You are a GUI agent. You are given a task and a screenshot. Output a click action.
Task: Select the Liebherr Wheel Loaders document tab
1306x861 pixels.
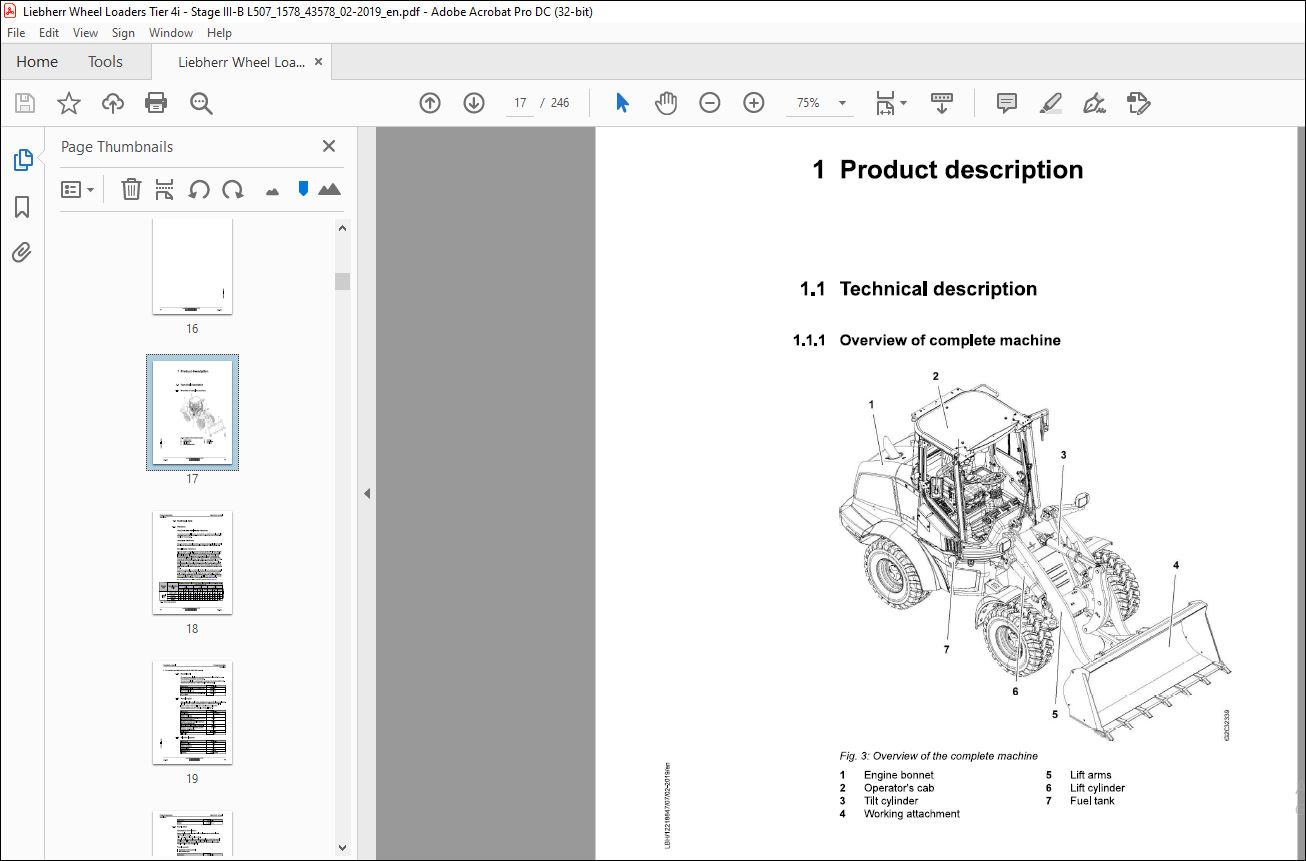coord(241,62)
